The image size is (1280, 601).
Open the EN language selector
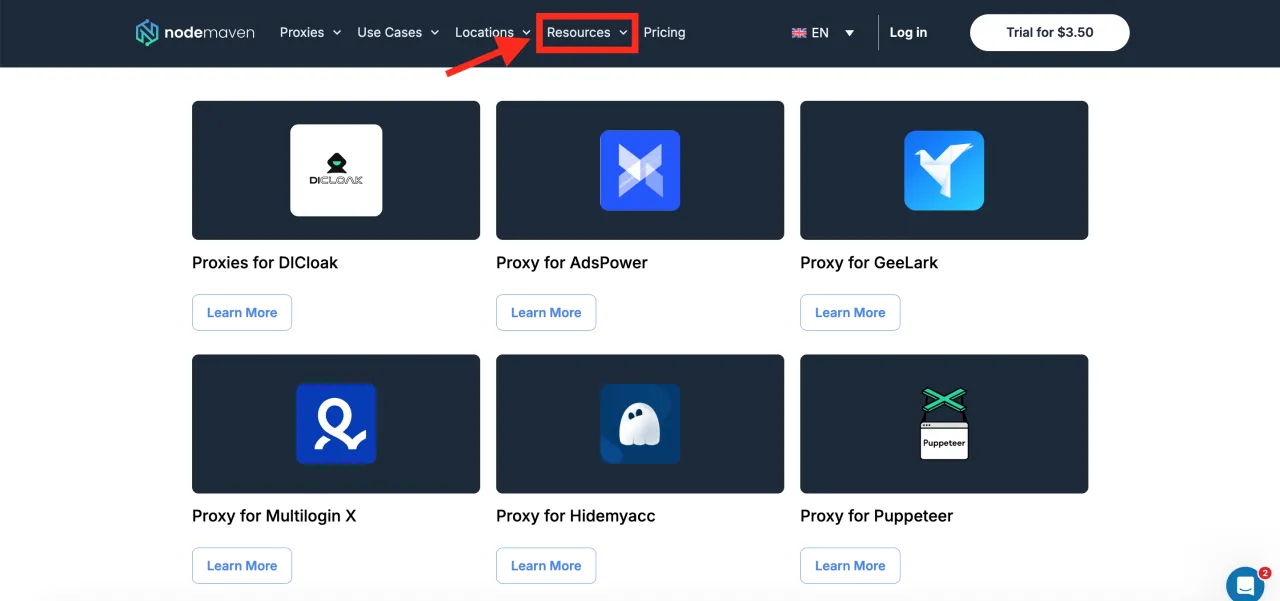(x=824, y=33)
